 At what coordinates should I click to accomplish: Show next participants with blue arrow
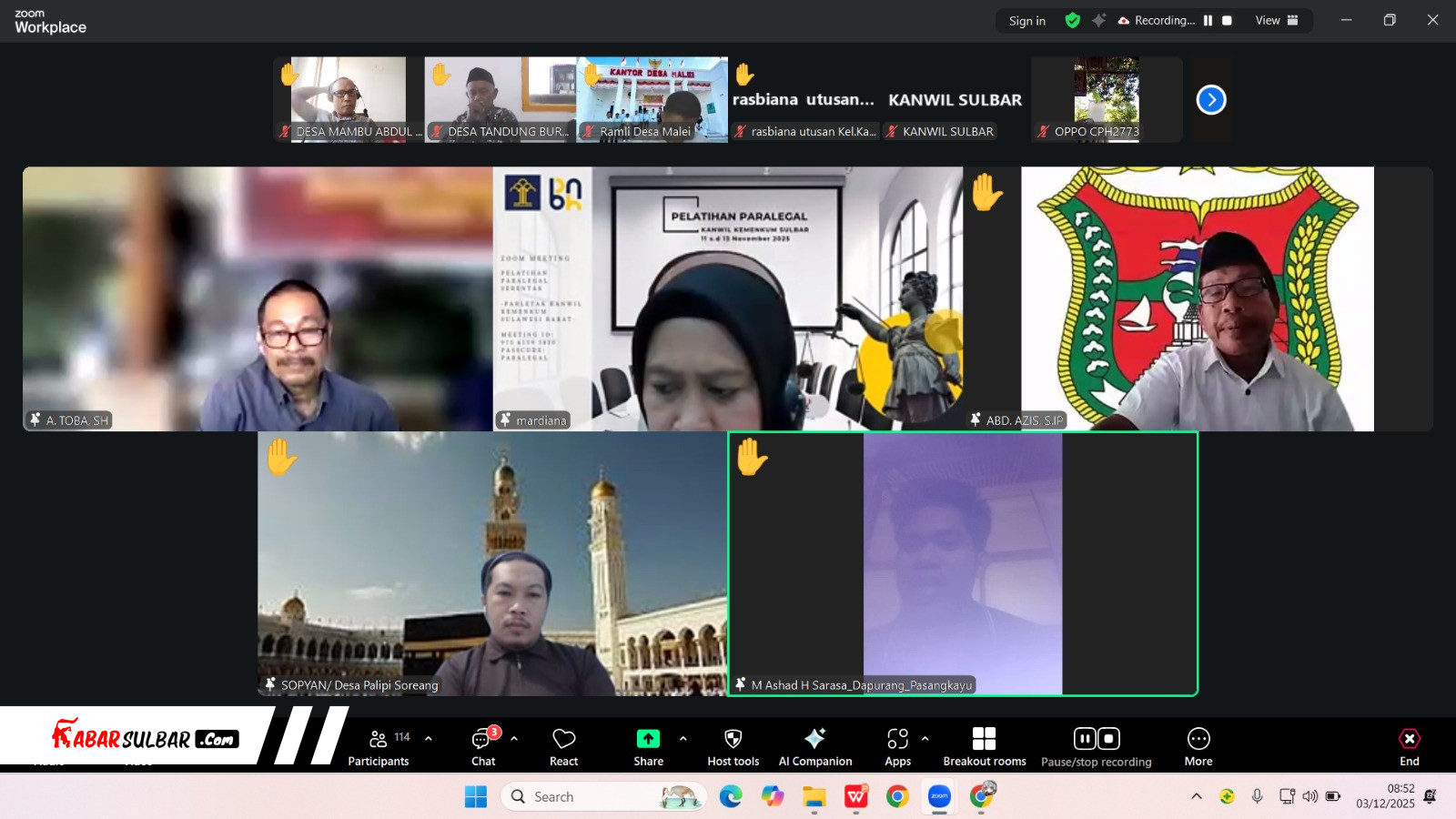click(x=1210, y=100)
